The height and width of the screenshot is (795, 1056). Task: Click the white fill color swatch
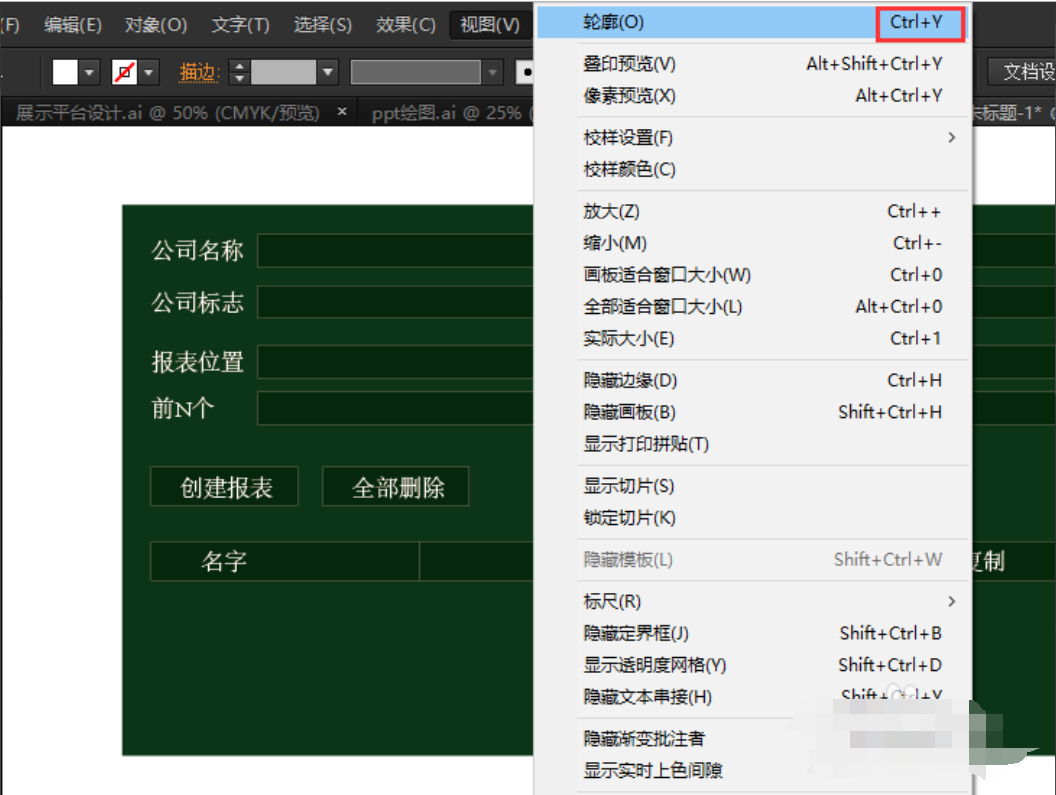click(65, 71)
